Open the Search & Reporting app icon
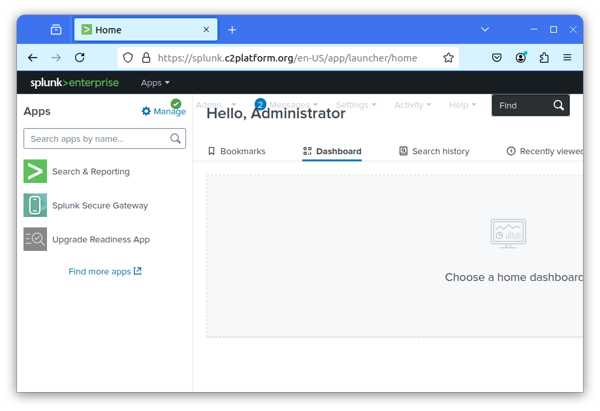Image resolution: width=600 pixels, height=411 pixels. point(35,171)
